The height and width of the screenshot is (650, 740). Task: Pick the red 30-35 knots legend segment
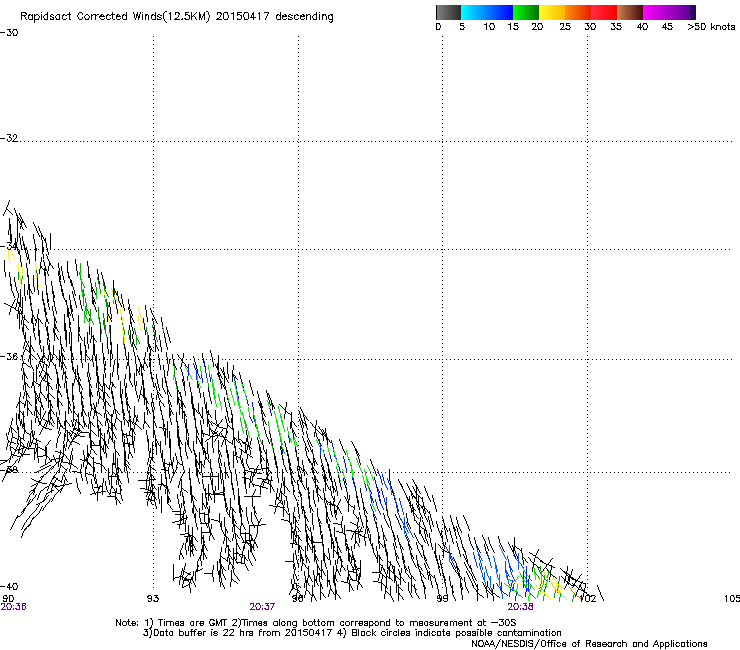coord(604,12)
